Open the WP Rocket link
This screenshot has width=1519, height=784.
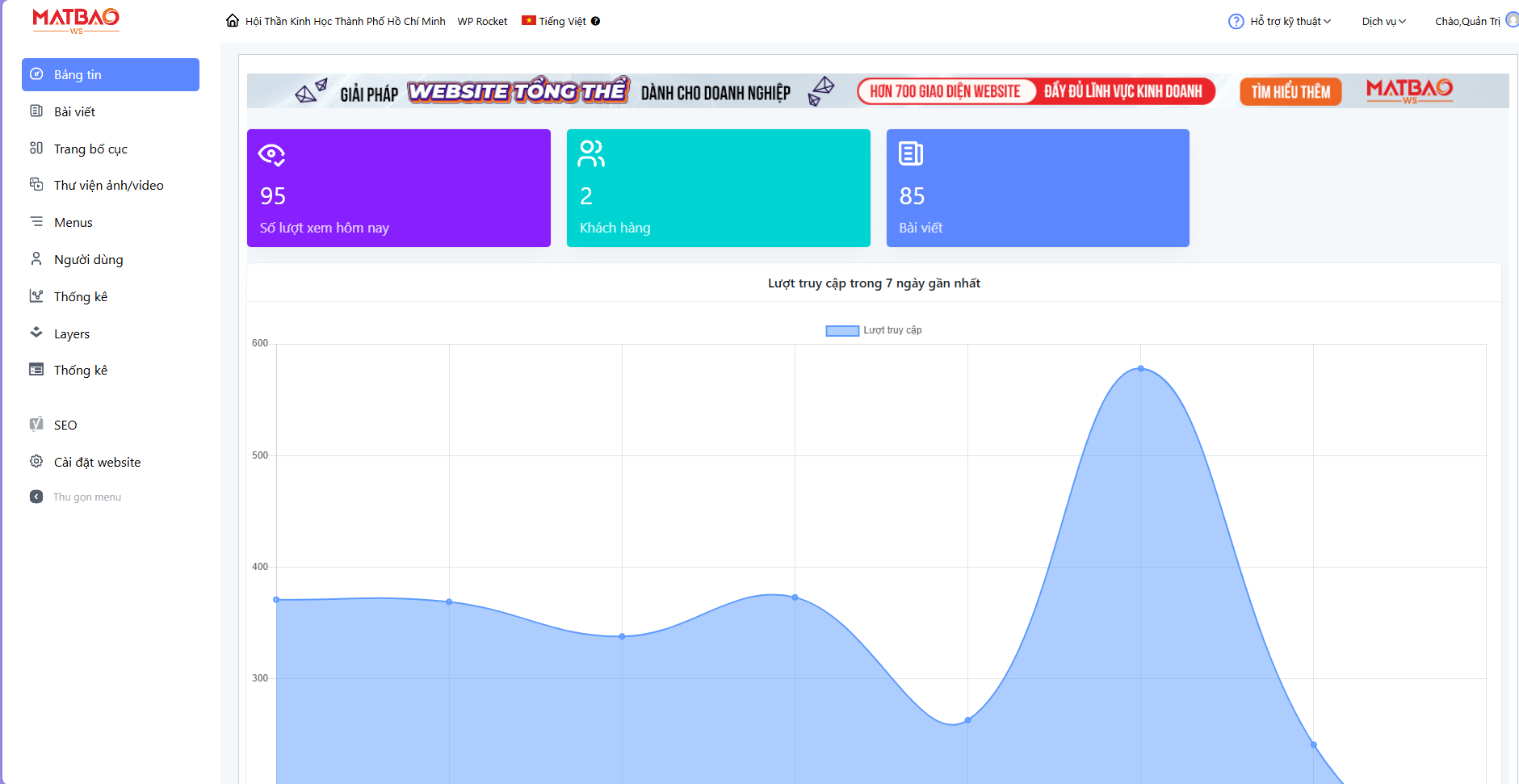482,22
